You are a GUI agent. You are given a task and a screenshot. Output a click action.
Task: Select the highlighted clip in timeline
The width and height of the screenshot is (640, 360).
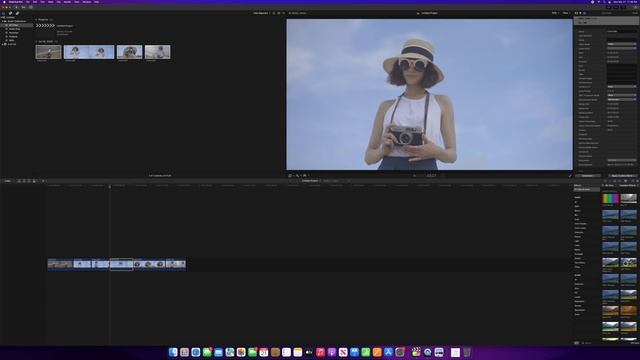coord(121,264)
